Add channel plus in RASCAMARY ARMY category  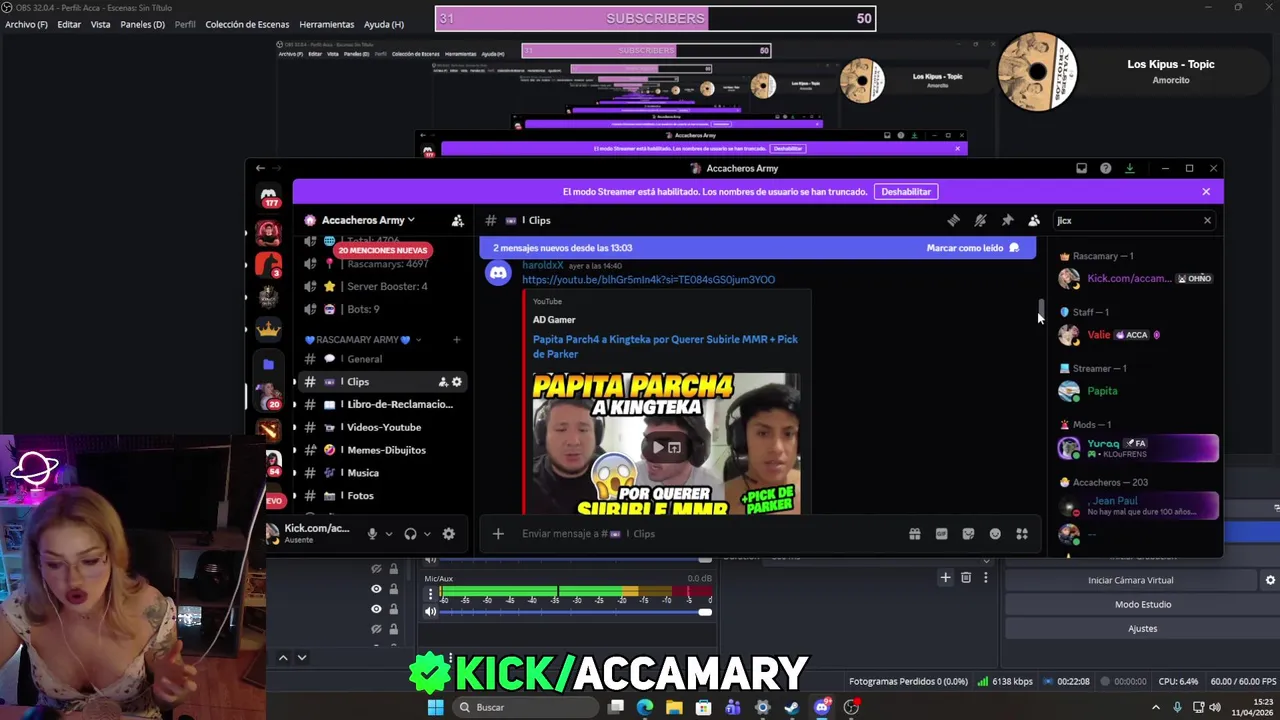pyautogui.click(x=456, y=340)
